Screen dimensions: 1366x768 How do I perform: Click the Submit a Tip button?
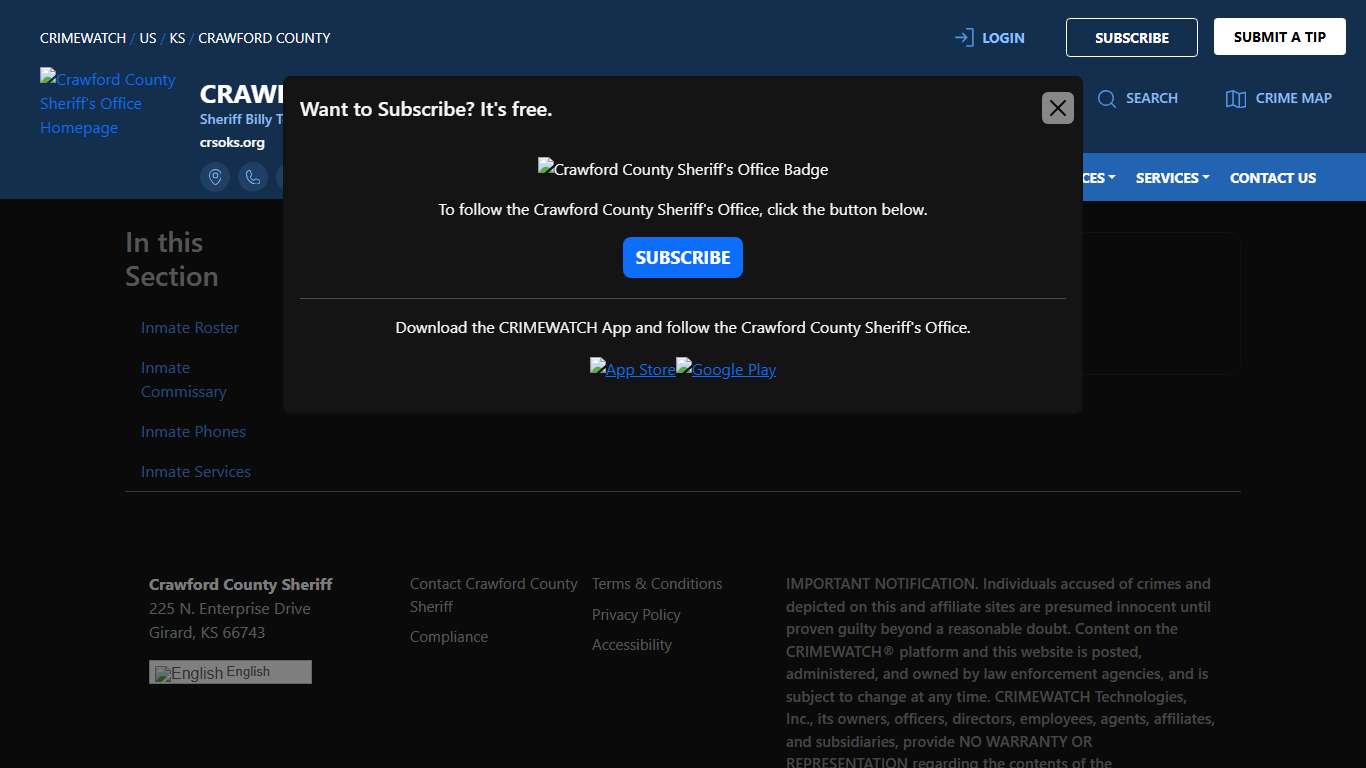coord(1279,37)
